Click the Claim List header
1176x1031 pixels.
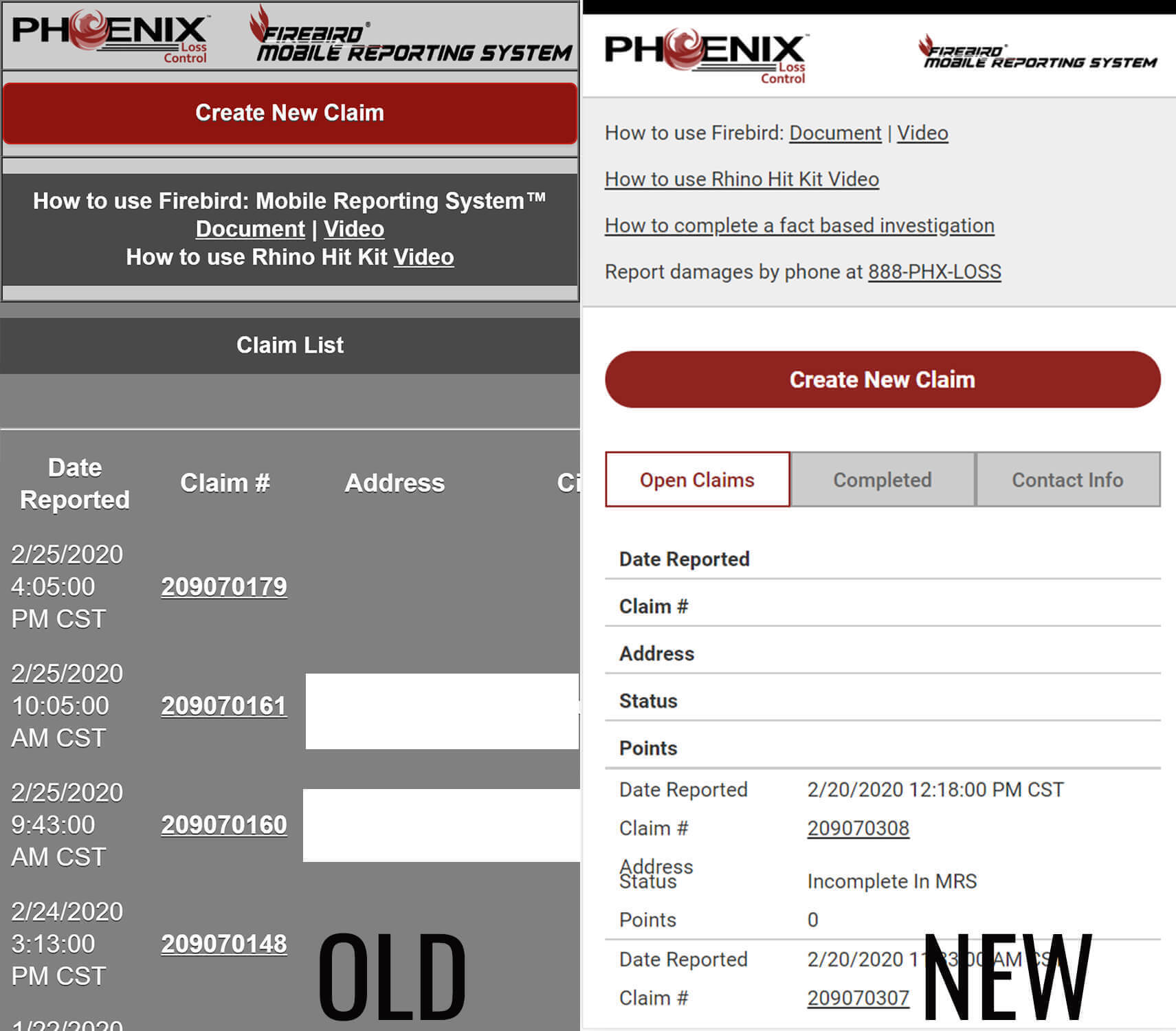point(290,345)
